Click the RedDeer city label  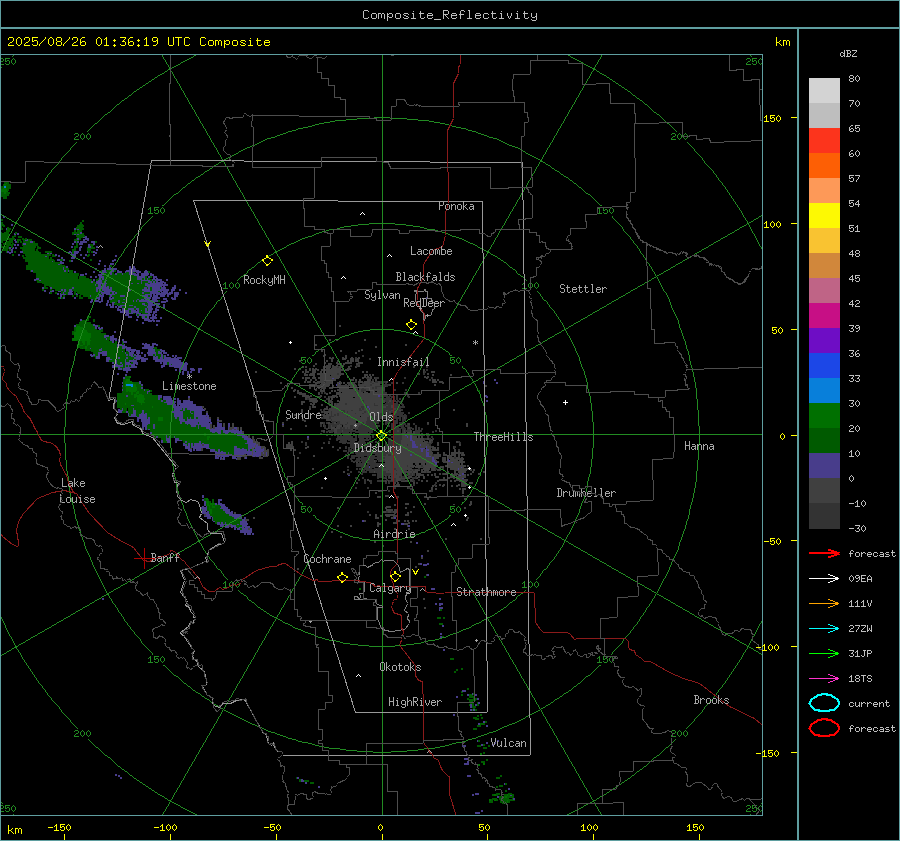tap(424, 303)
